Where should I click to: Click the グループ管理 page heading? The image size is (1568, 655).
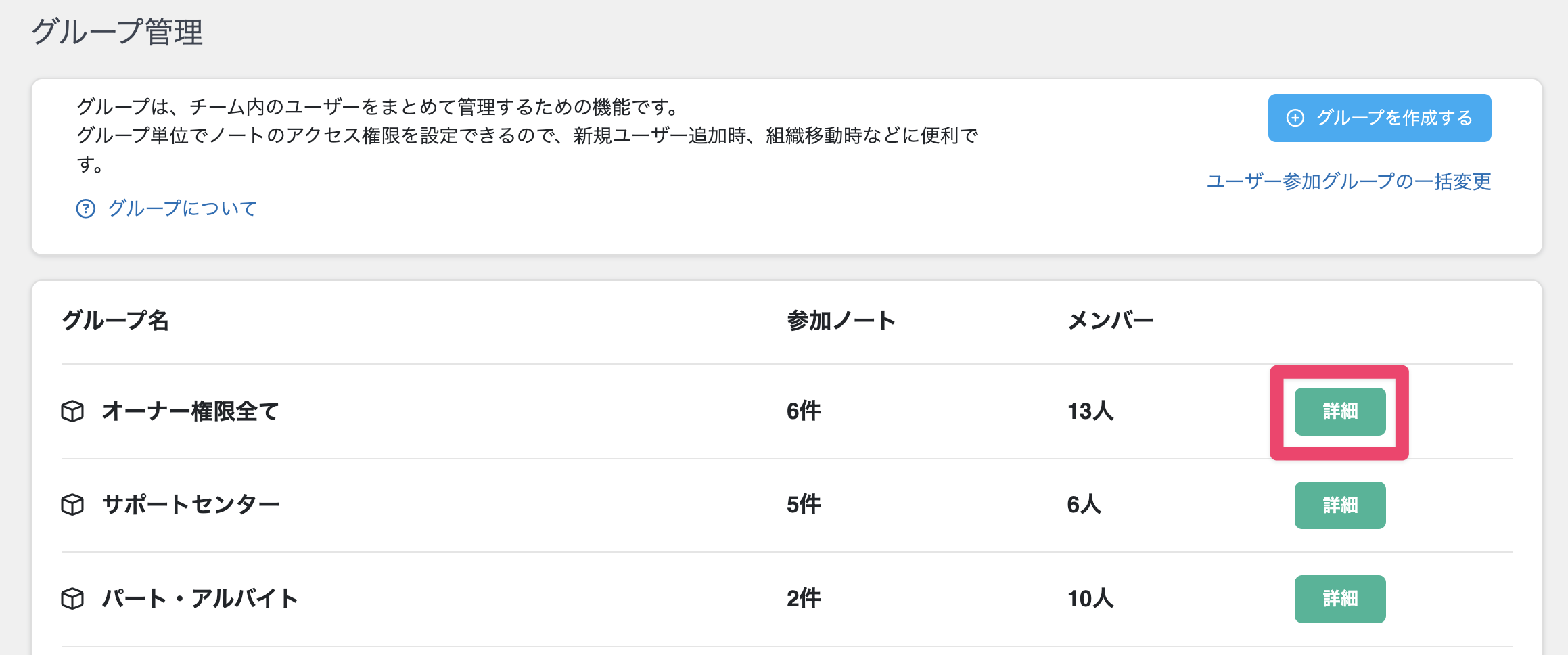pos(117,32)
